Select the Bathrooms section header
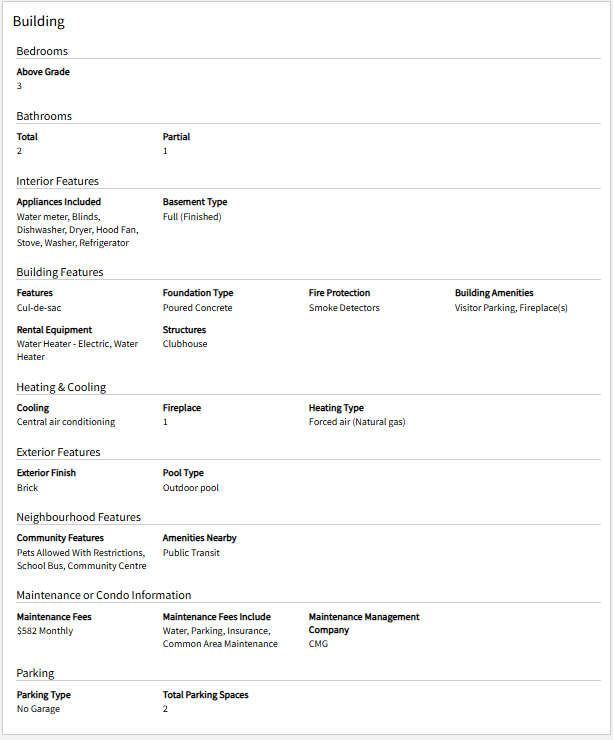 point(44,116)
